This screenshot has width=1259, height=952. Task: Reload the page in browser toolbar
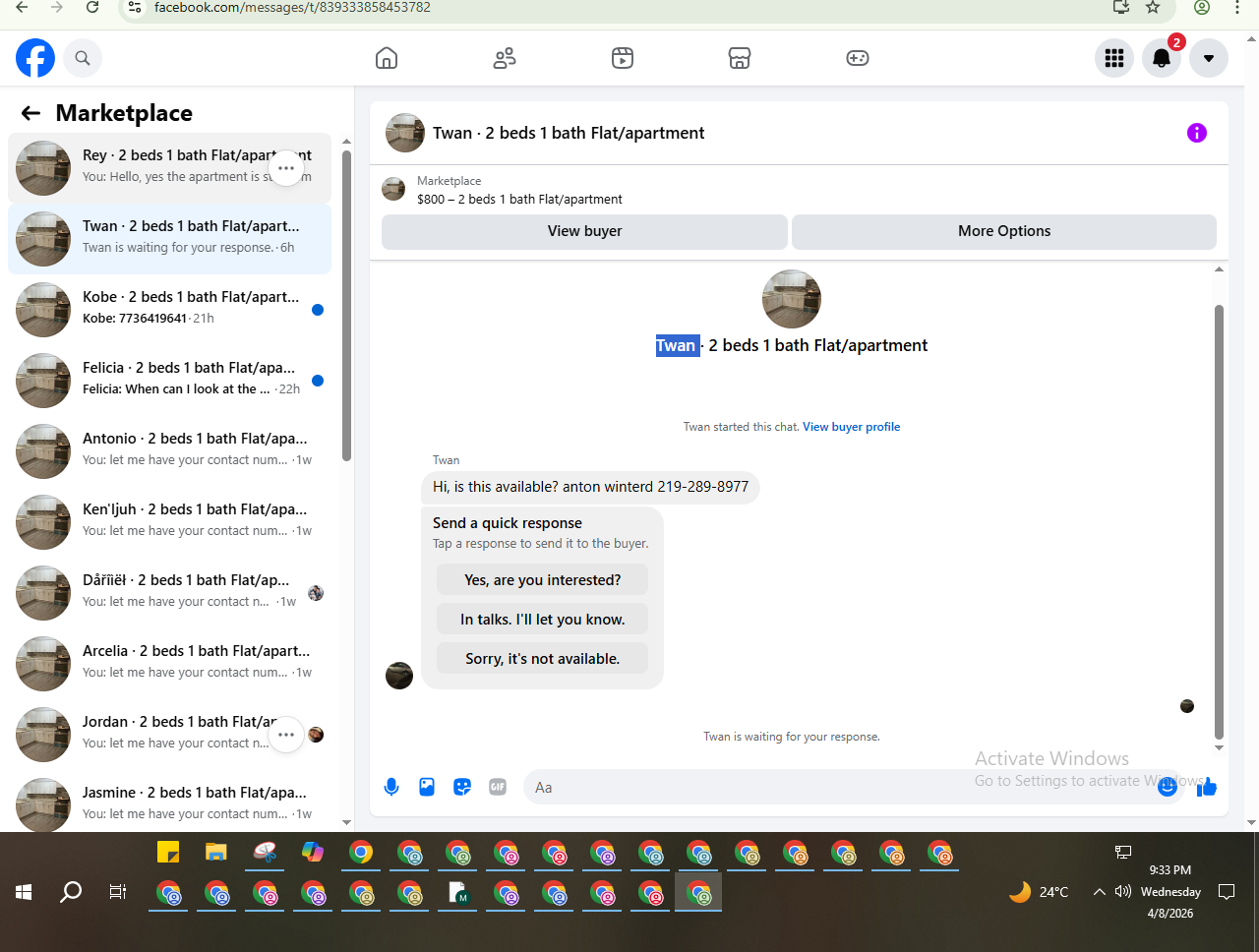tap(92, 8)
